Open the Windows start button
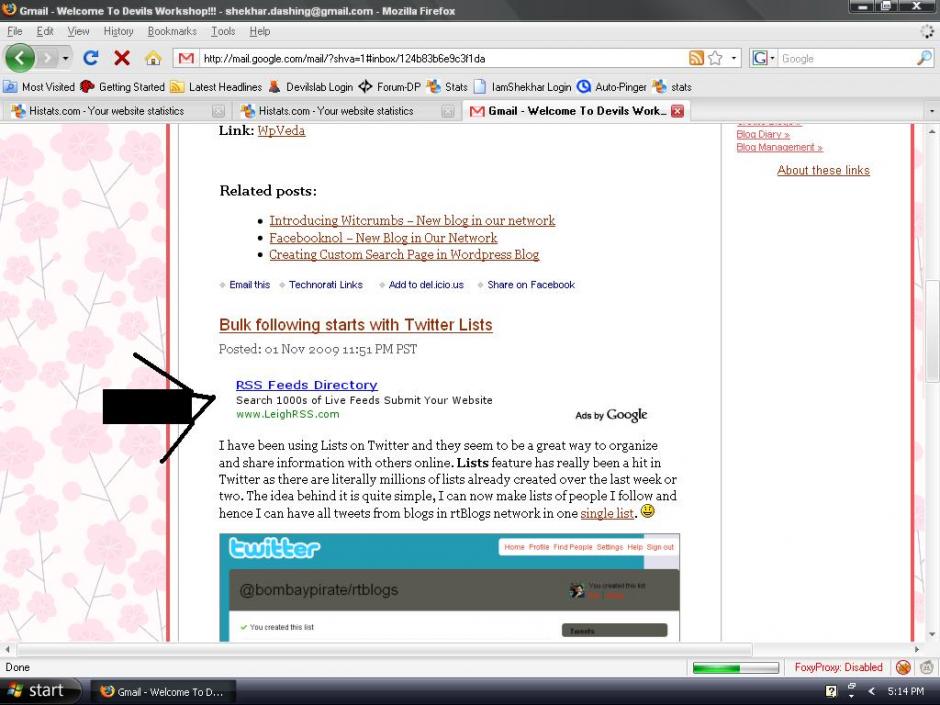The height and width of the screenshot is (705, 940). click(x=40, y=691)
